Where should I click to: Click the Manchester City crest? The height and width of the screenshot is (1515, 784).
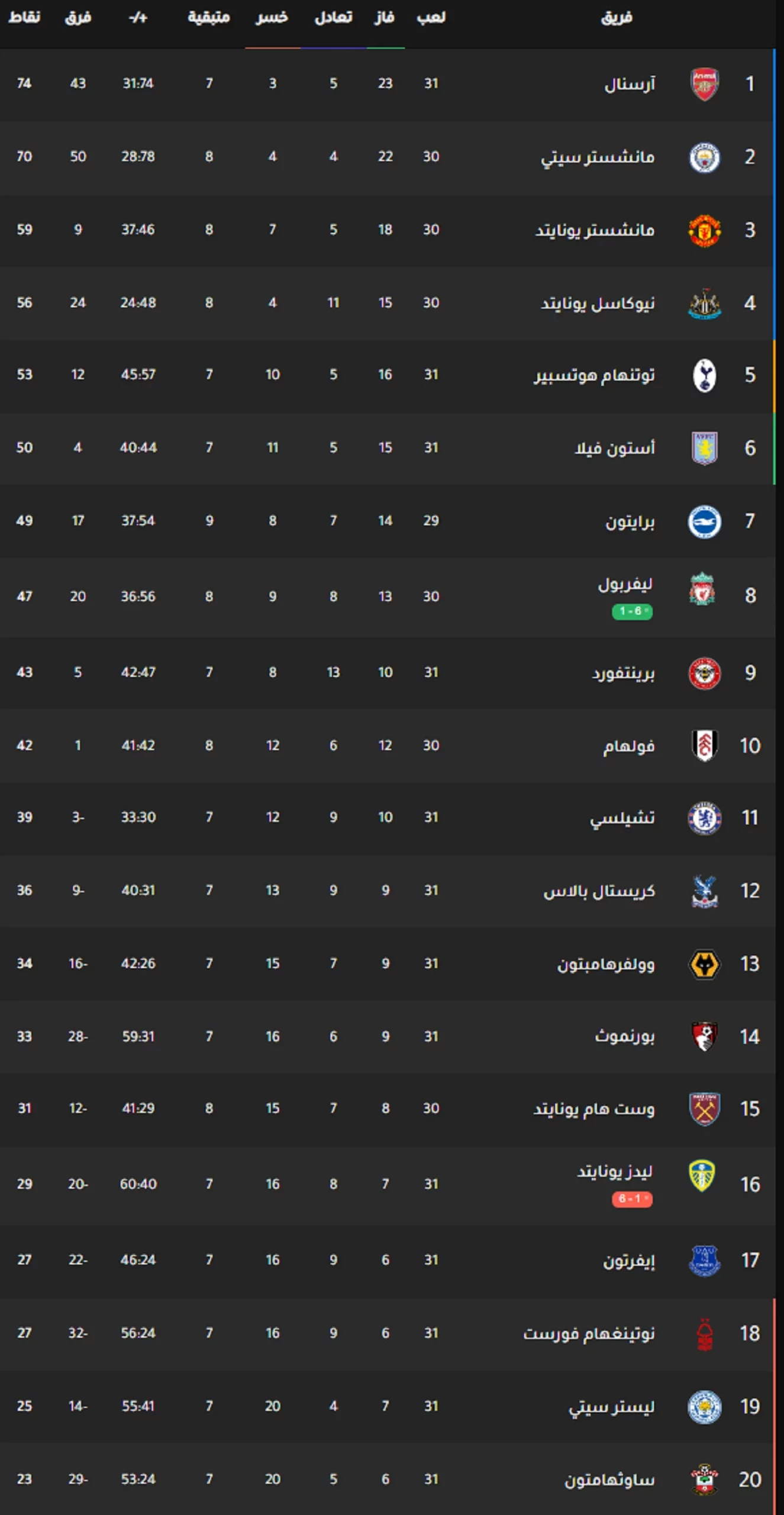click(704, 157)
